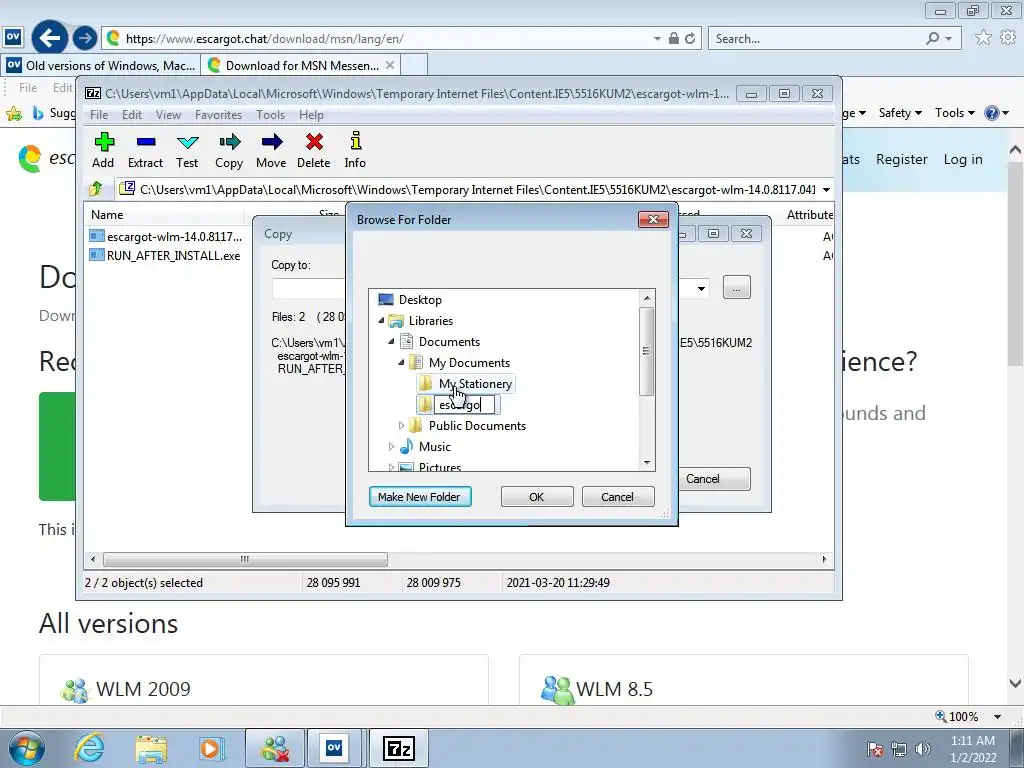This screenshot has height=768, width=1024.
Task: Click the browser Back arrow button
Action: click(50, 38)
